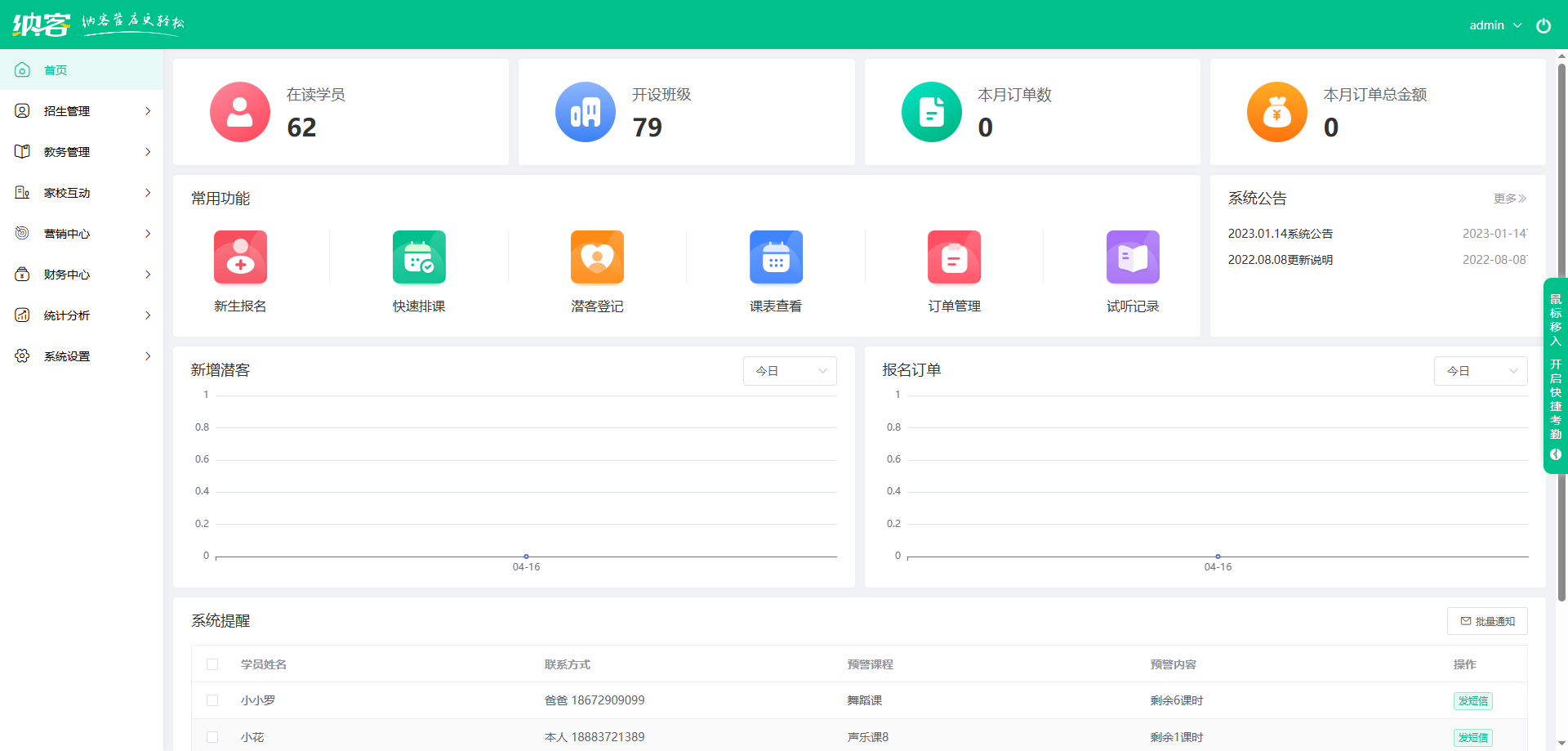Click the 开设班级 count 79
1568x751 pixels.
tap(647, 127)
